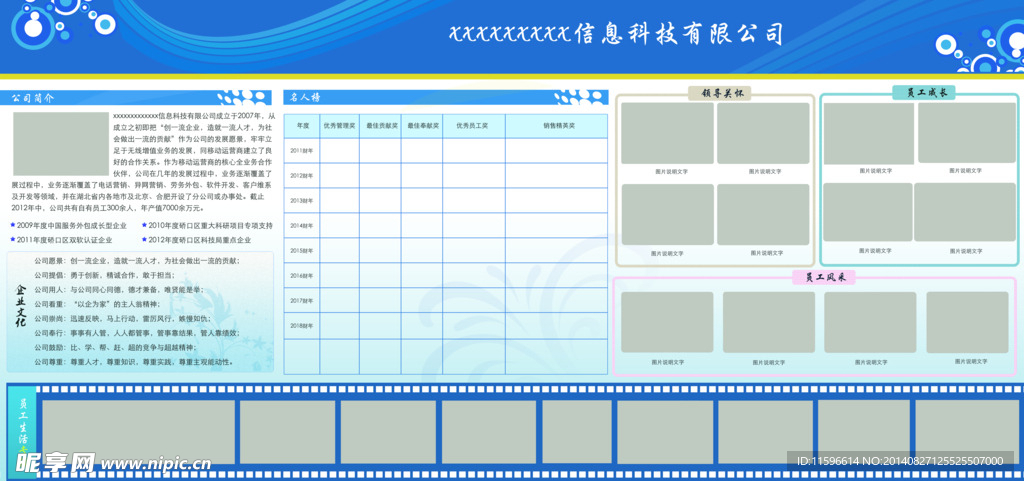1024x481 pixels.
Task: Click the company name title in banner
Action: 616,34
